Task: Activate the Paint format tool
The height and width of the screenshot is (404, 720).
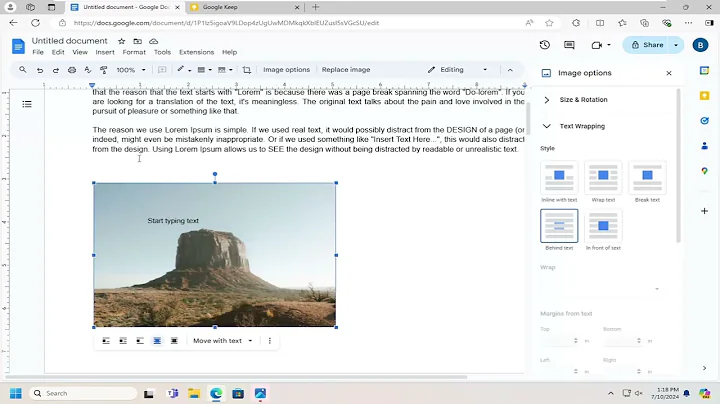Action: (104, 70)
